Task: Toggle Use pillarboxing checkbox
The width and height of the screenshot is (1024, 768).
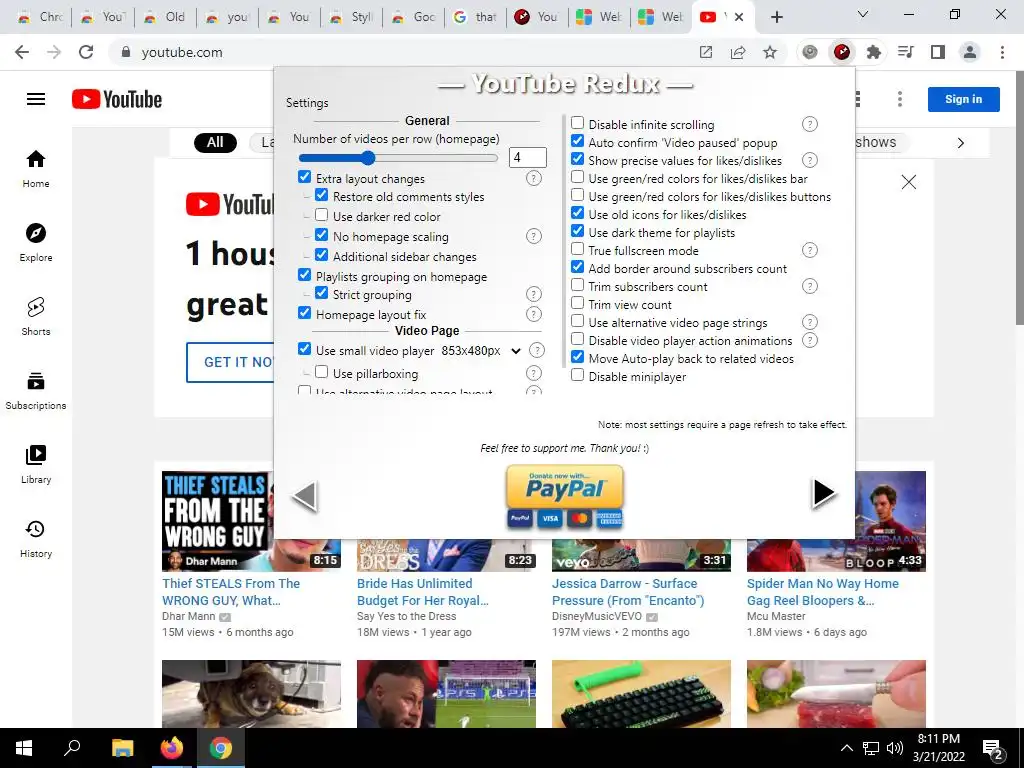Action: point(321,372)
